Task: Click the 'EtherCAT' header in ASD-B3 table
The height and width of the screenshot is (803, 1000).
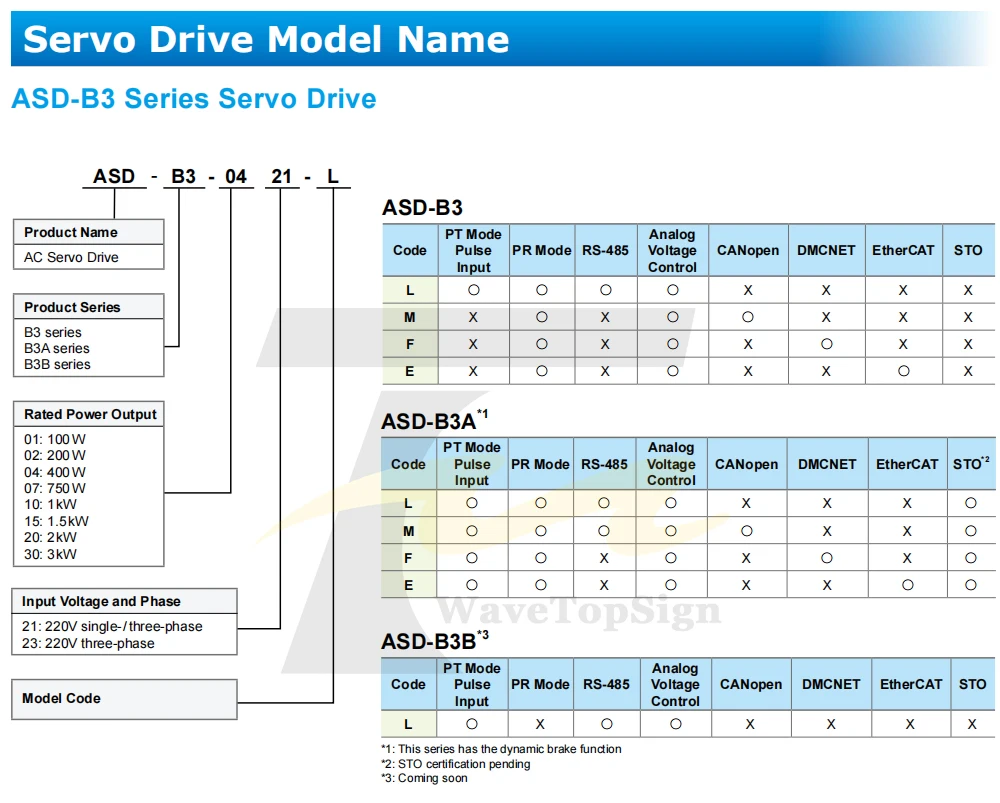Action: pyautogui.click(x=903, y=250)
